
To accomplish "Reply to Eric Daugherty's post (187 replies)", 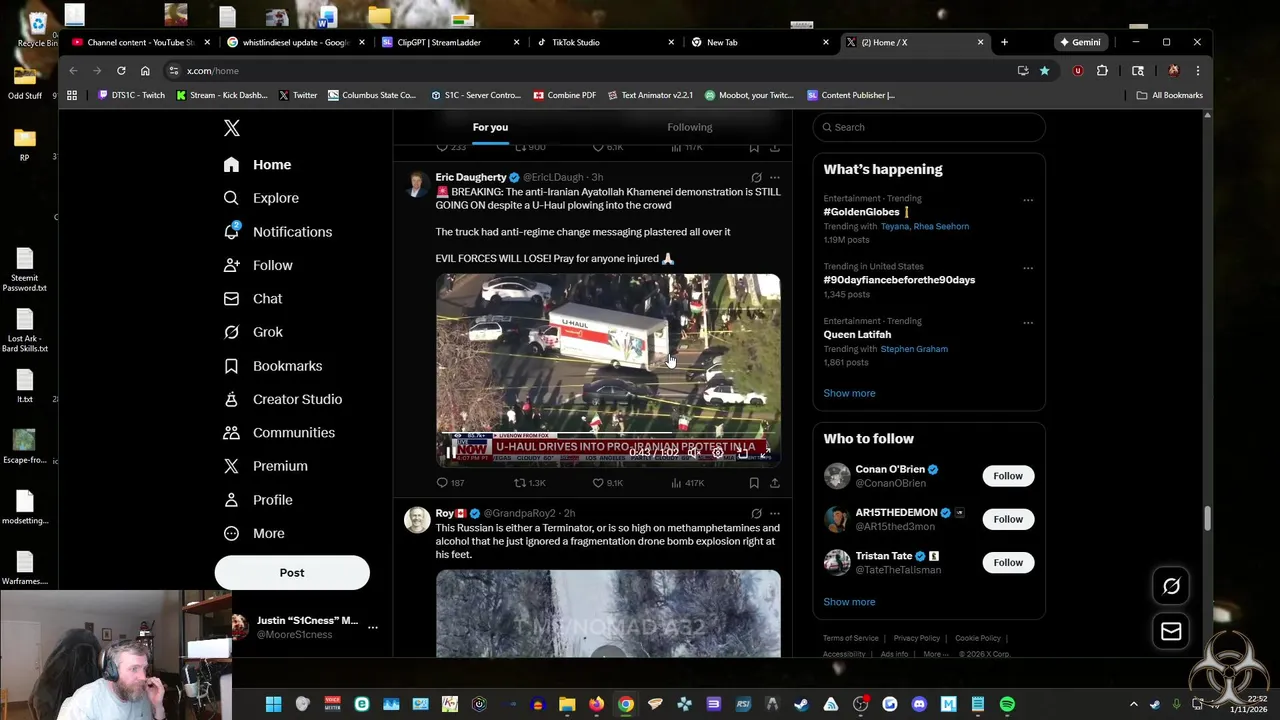I will 450,483.
